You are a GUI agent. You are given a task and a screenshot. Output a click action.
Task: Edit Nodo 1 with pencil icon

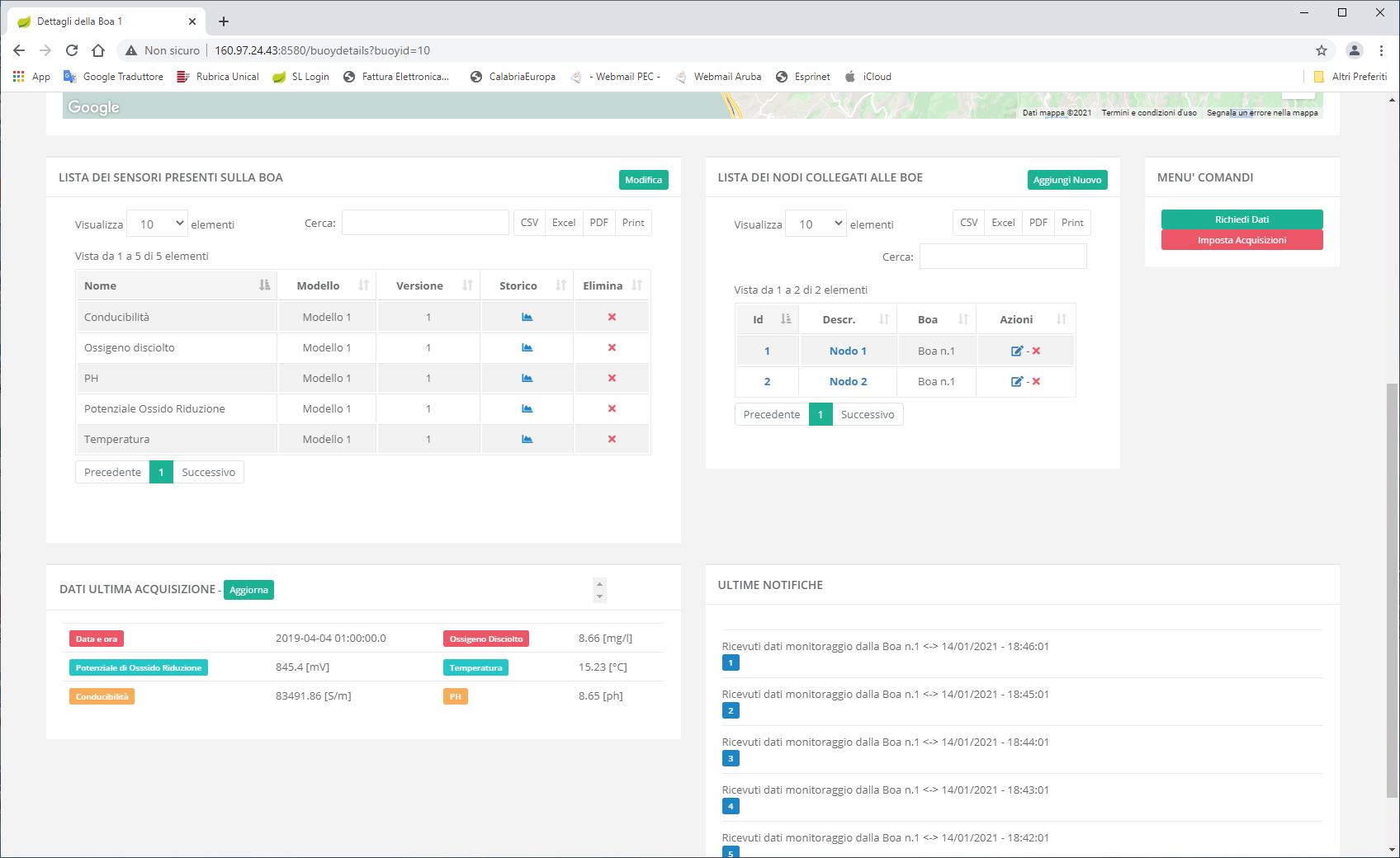click(x=1016, y=351)
